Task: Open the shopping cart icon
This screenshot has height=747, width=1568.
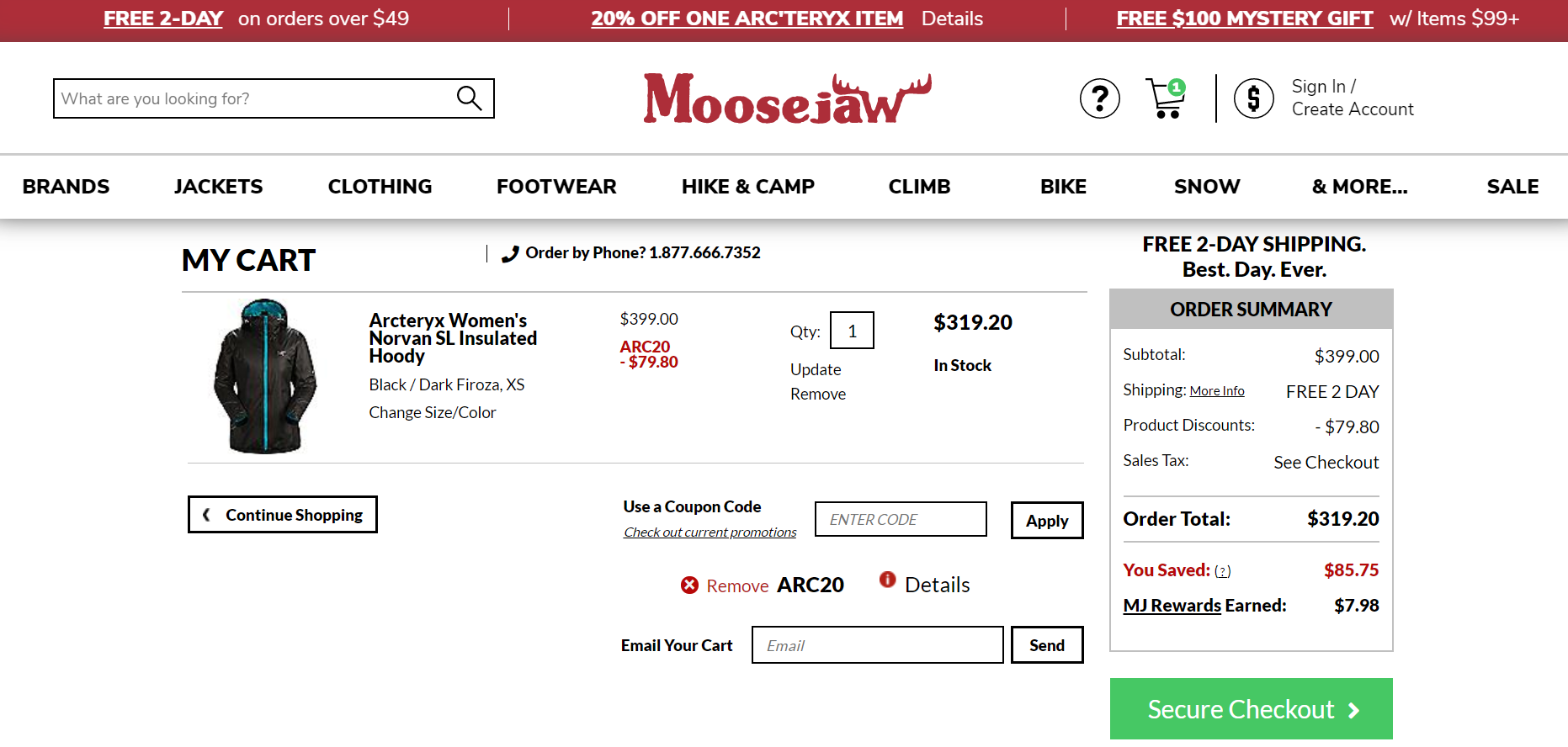Action: pos(1167,98)
